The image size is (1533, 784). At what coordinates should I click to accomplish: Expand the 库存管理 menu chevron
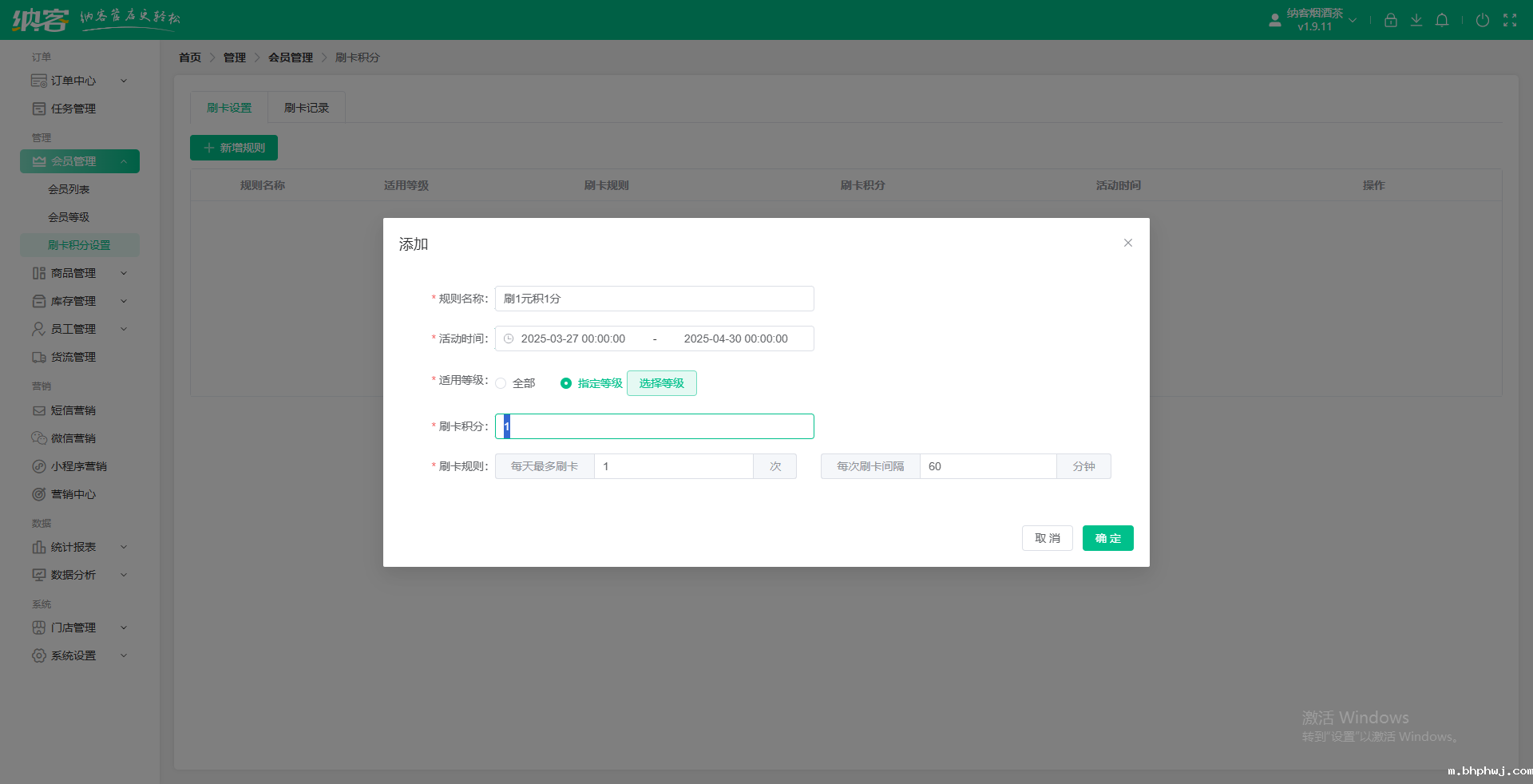[124, 301]
